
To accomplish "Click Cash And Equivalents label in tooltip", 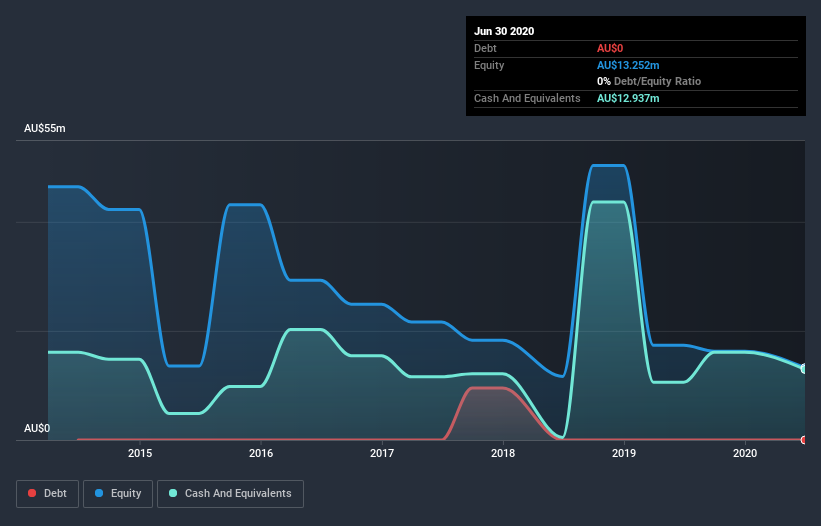I will tap(527, 98).
